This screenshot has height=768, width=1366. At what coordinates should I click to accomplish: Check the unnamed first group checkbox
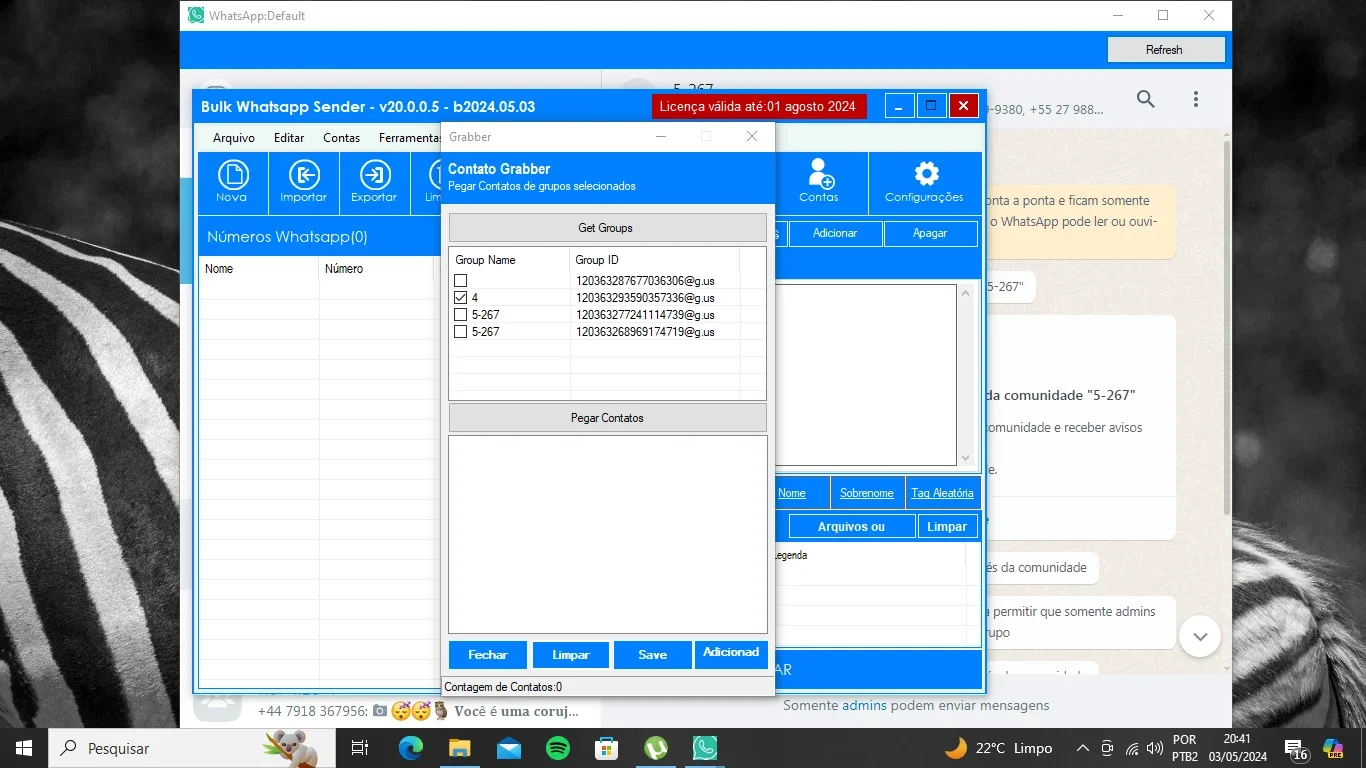coord(461,281)
